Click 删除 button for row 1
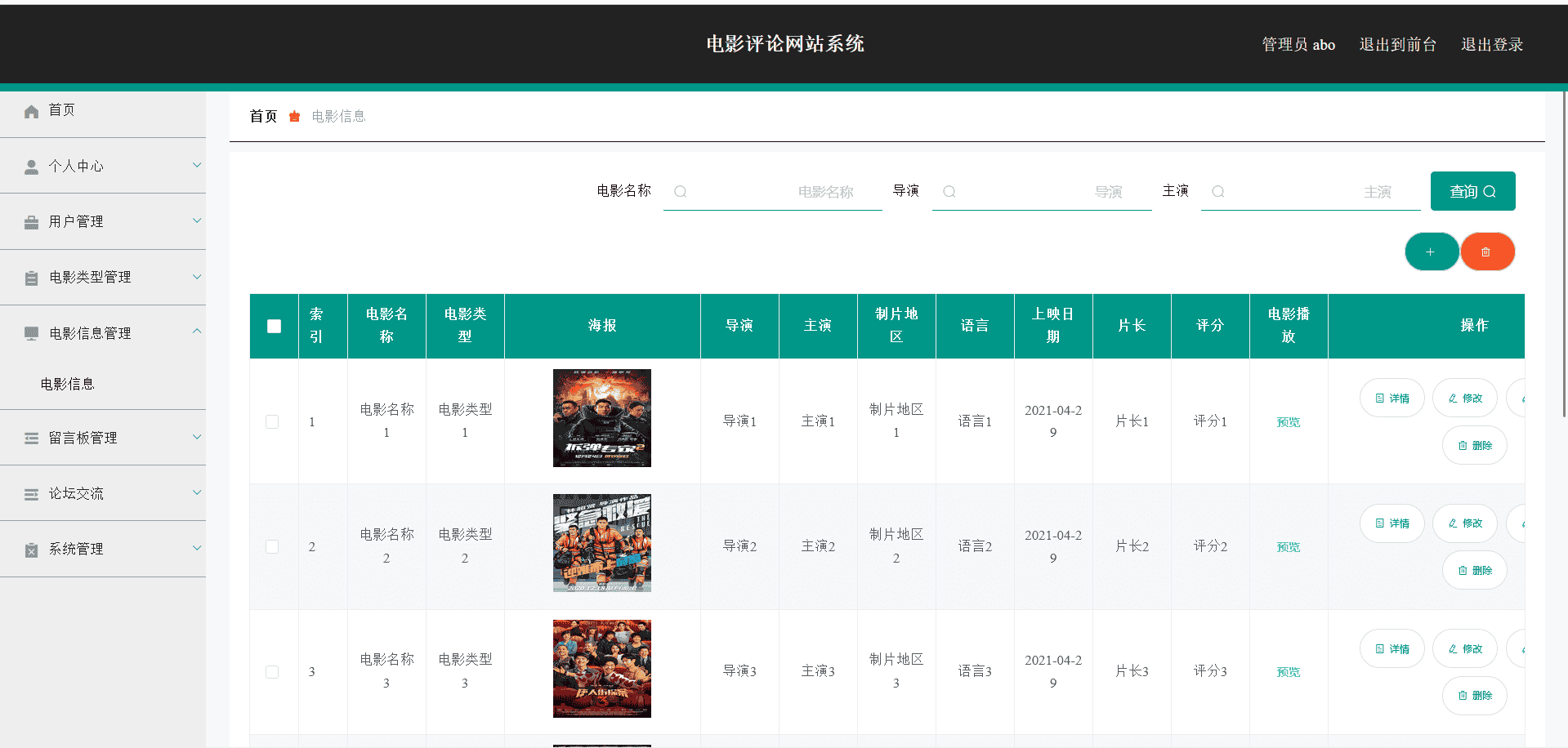Screen dimensions: 1568x748 [x=1475, y=446]
